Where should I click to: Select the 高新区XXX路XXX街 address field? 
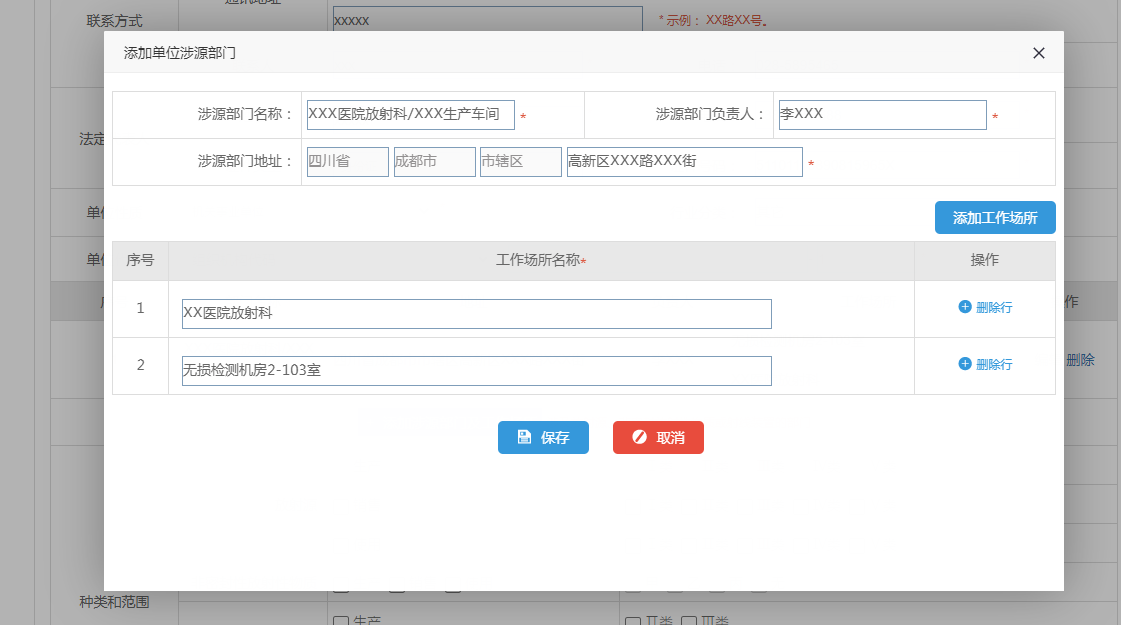pyautogui.click(x=684, y=162)
